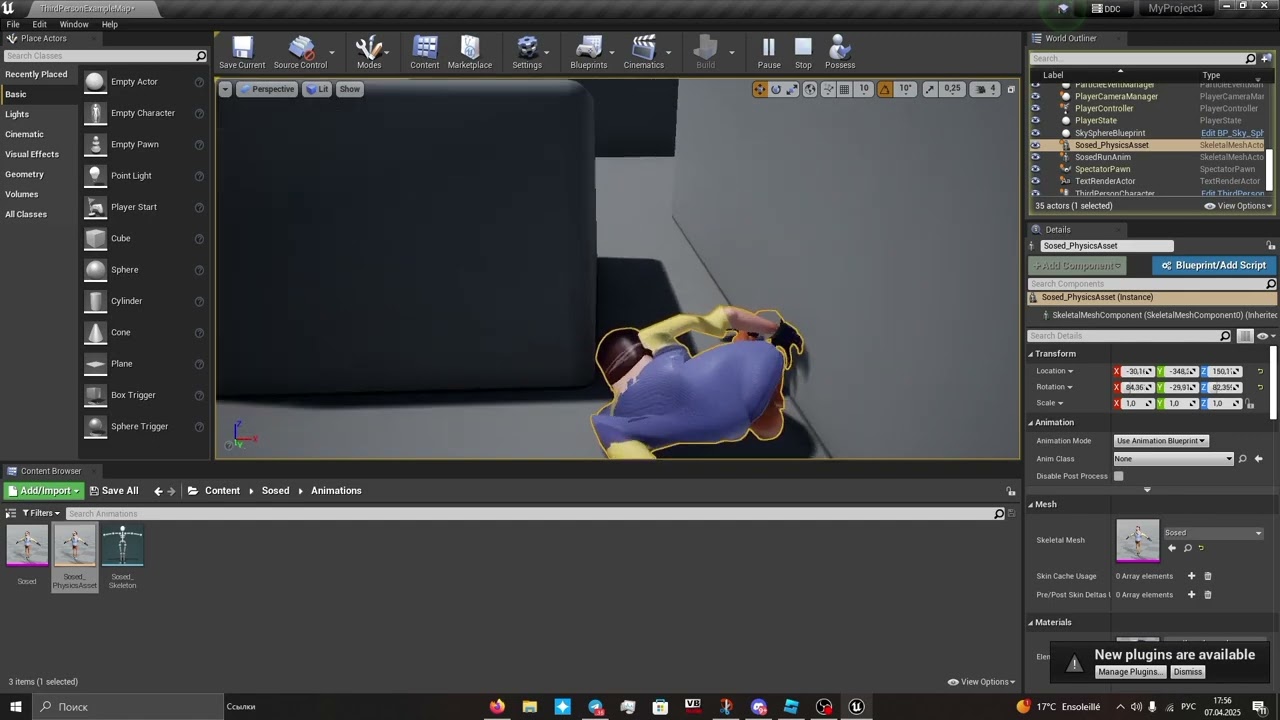Select the Sosed_Skeleton asset thumbnail
The height and width of the screenshot is (720, 1280).
coord(123,546)
